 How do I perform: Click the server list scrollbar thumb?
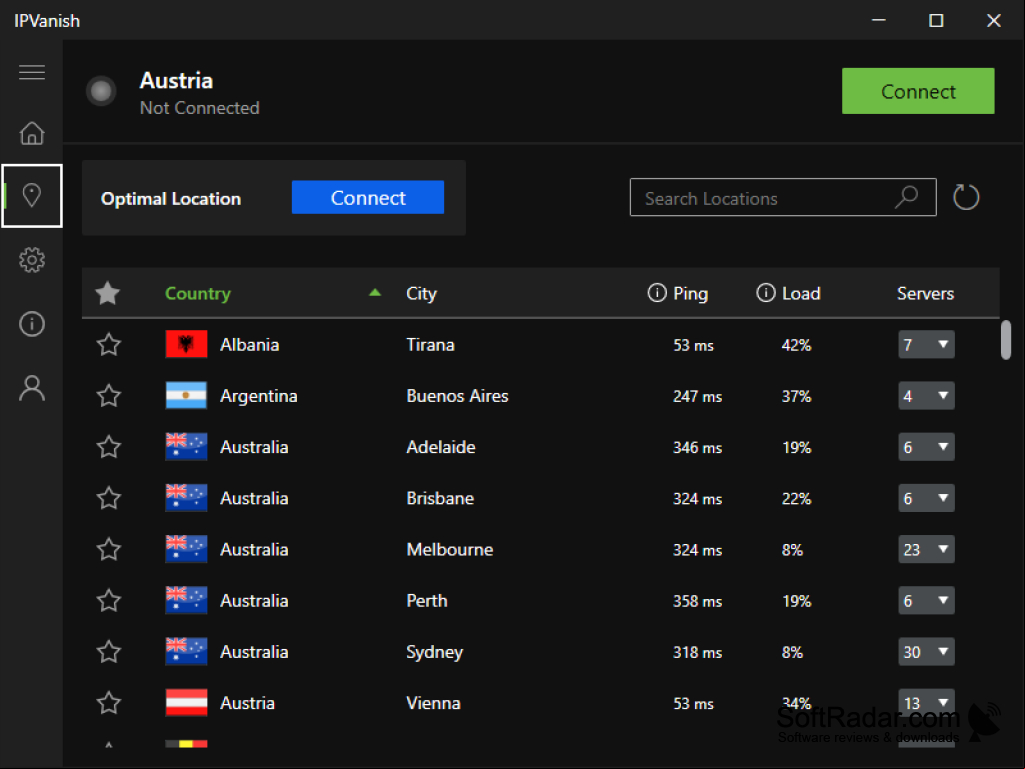pyautogui.click(x=1005, y=339)
